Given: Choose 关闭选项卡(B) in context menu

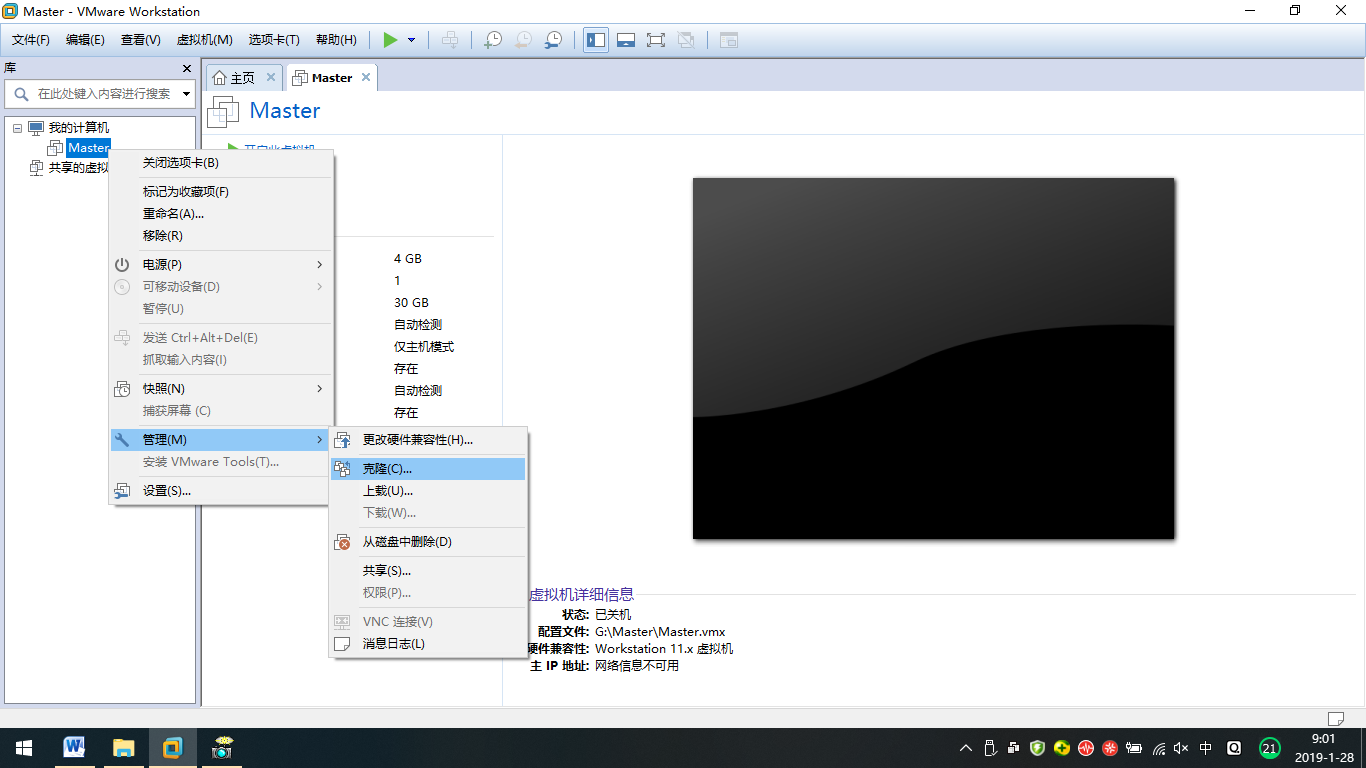Looking at the screenshot, I should [221, 163].
